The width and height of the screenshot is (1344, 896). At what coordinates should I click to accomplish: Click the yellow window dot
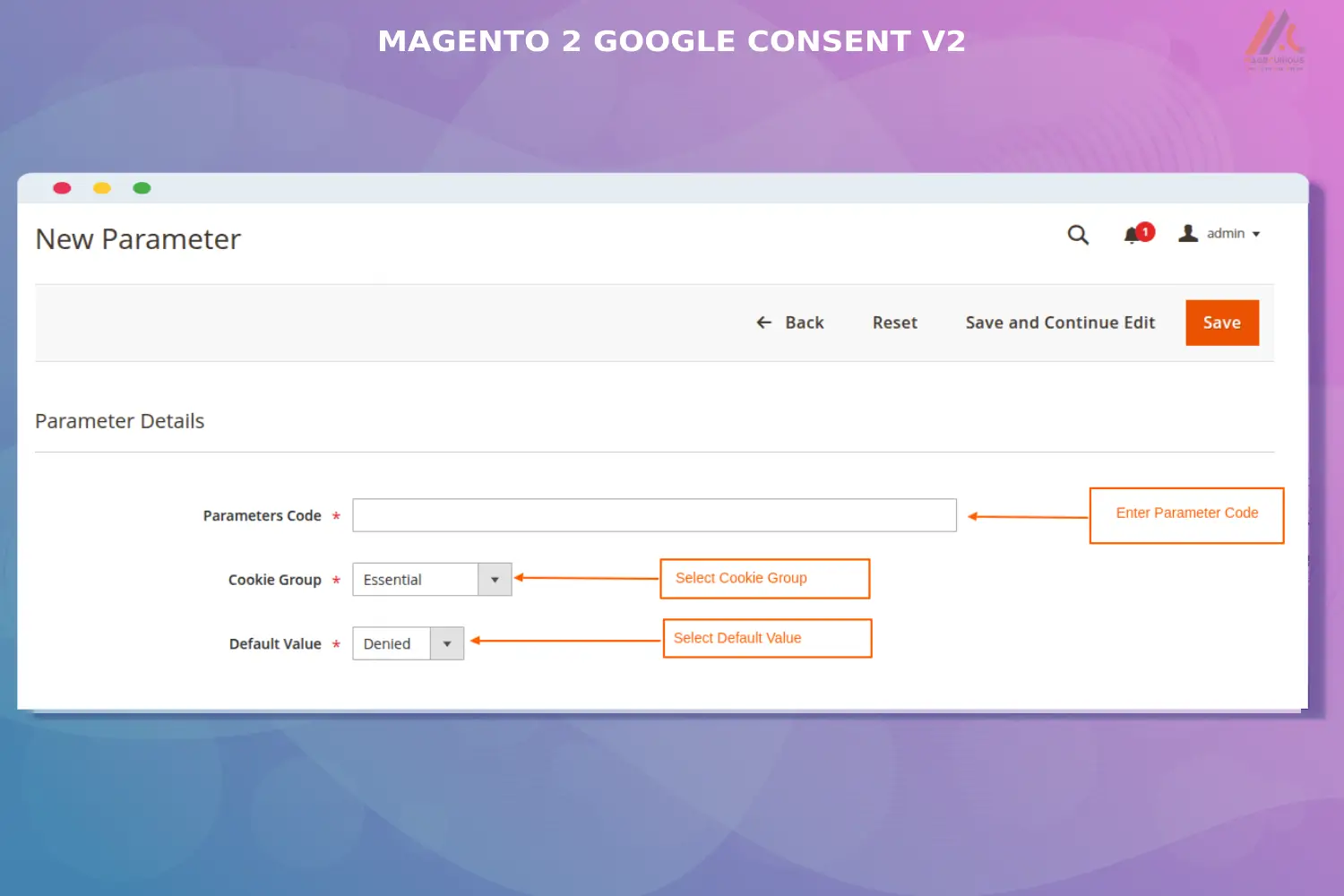point(101,188)
